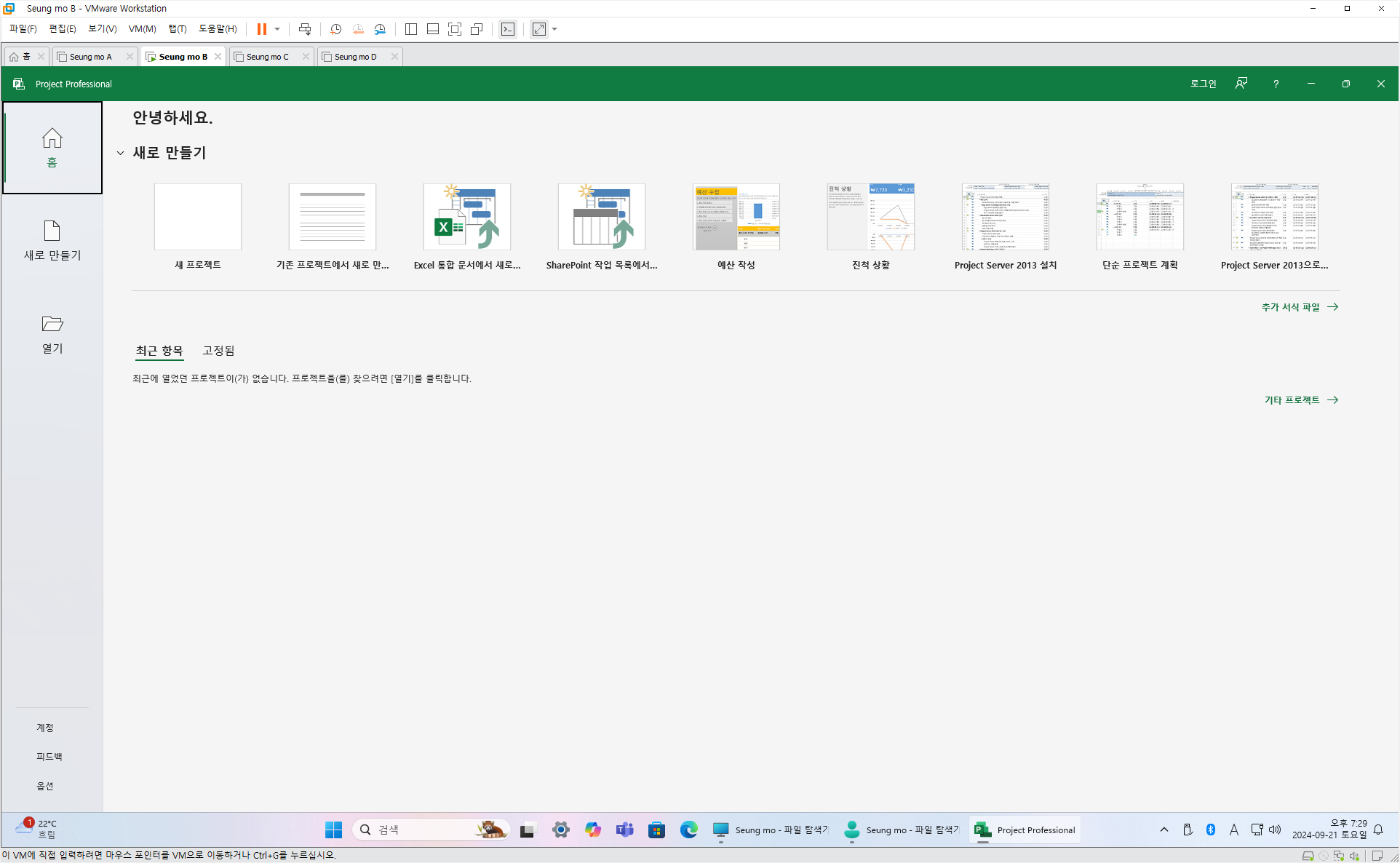The width and height of the screenshot is (1400, 863).
Task: Click the Home icon in Project sidebar
Action: pyautogui.click(x=52, y=138)
